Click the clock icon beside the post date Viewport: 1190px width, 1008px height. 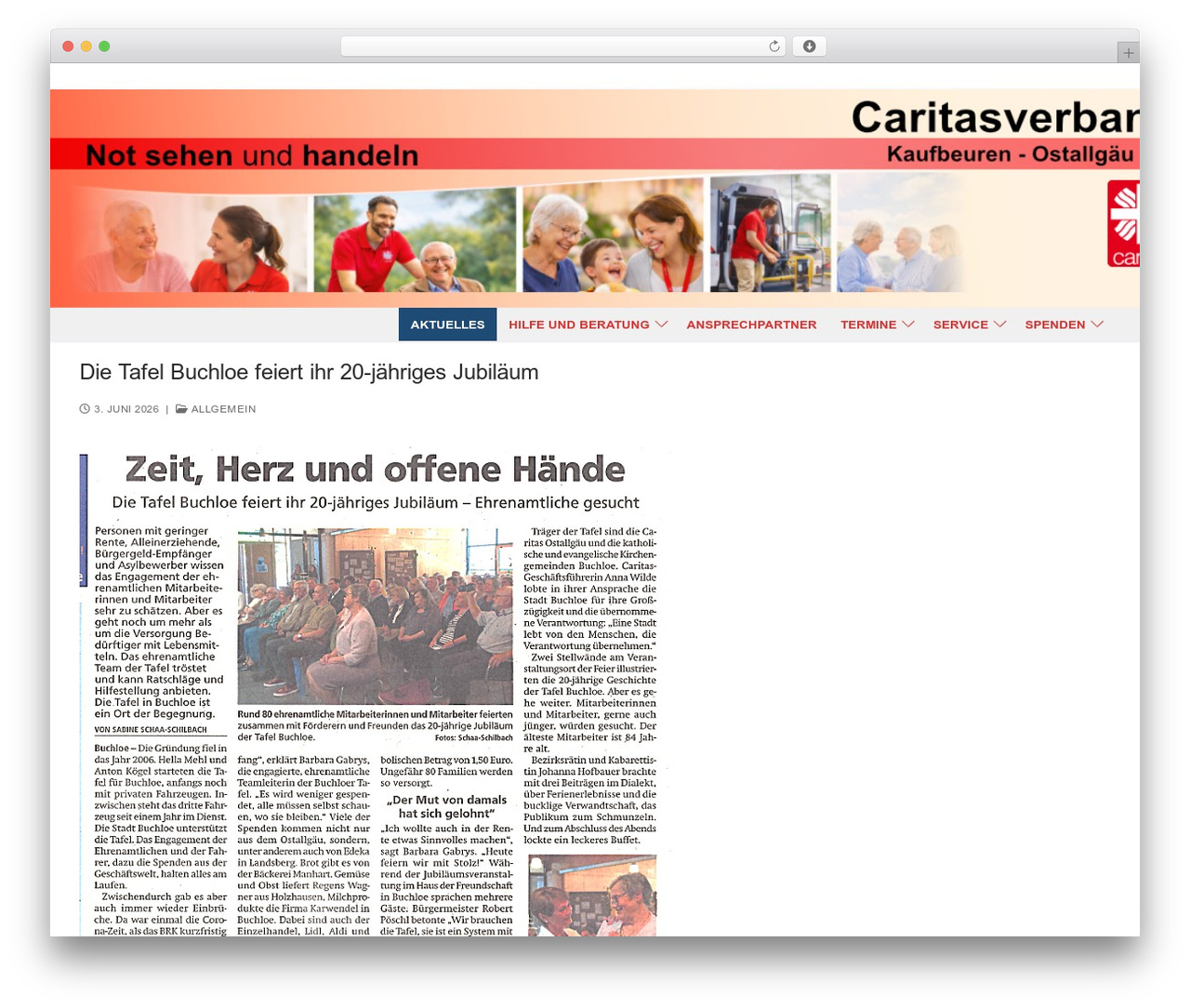pos(85,409)
